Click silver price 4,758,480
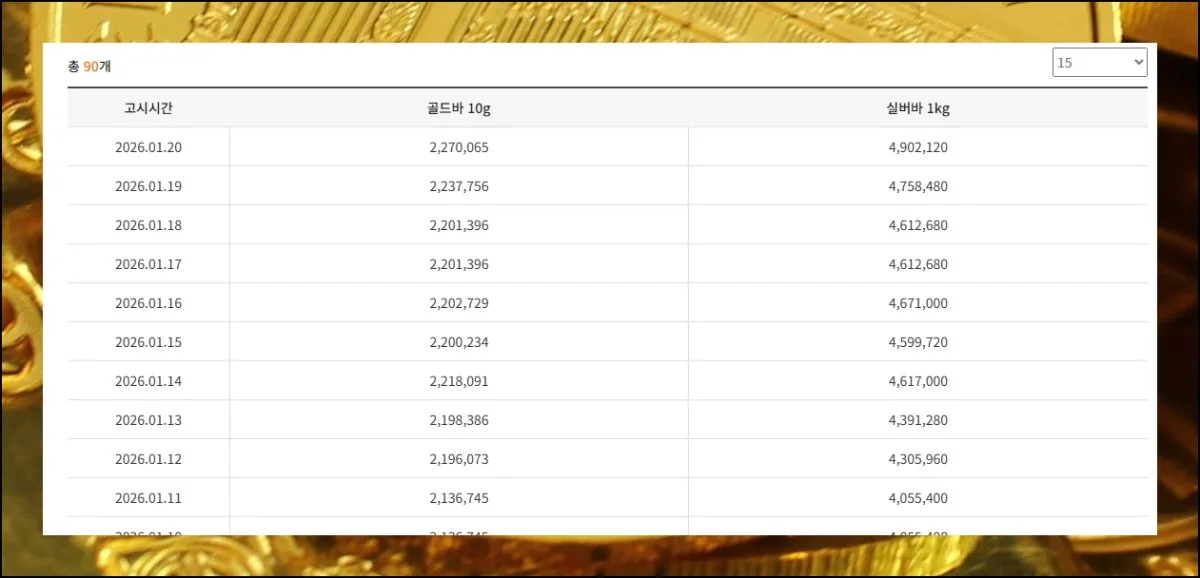The height and width of the screenshot is (578, 1200). [917, 186]
